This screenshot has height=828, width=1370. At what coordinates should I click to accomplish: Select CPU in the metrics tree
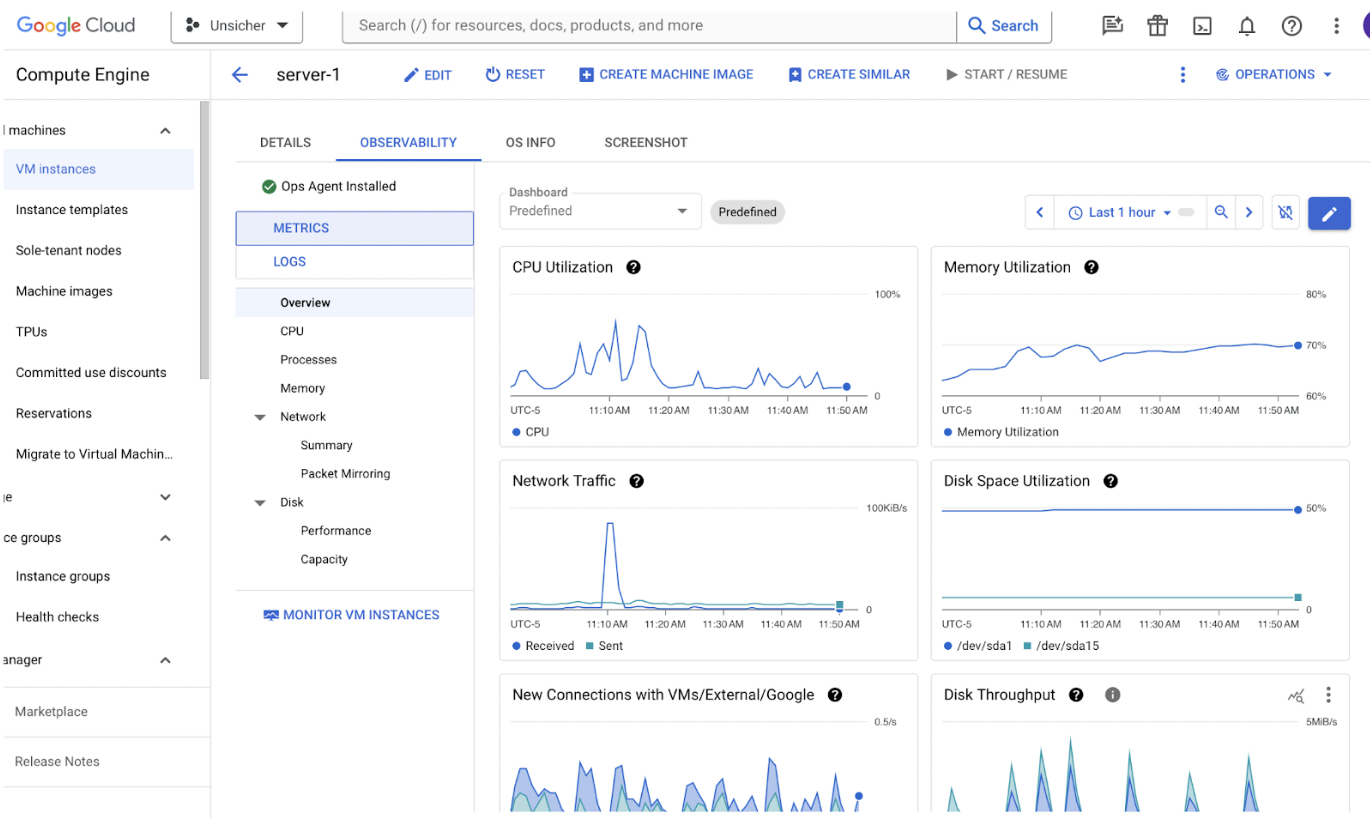[x=292, y=331]
